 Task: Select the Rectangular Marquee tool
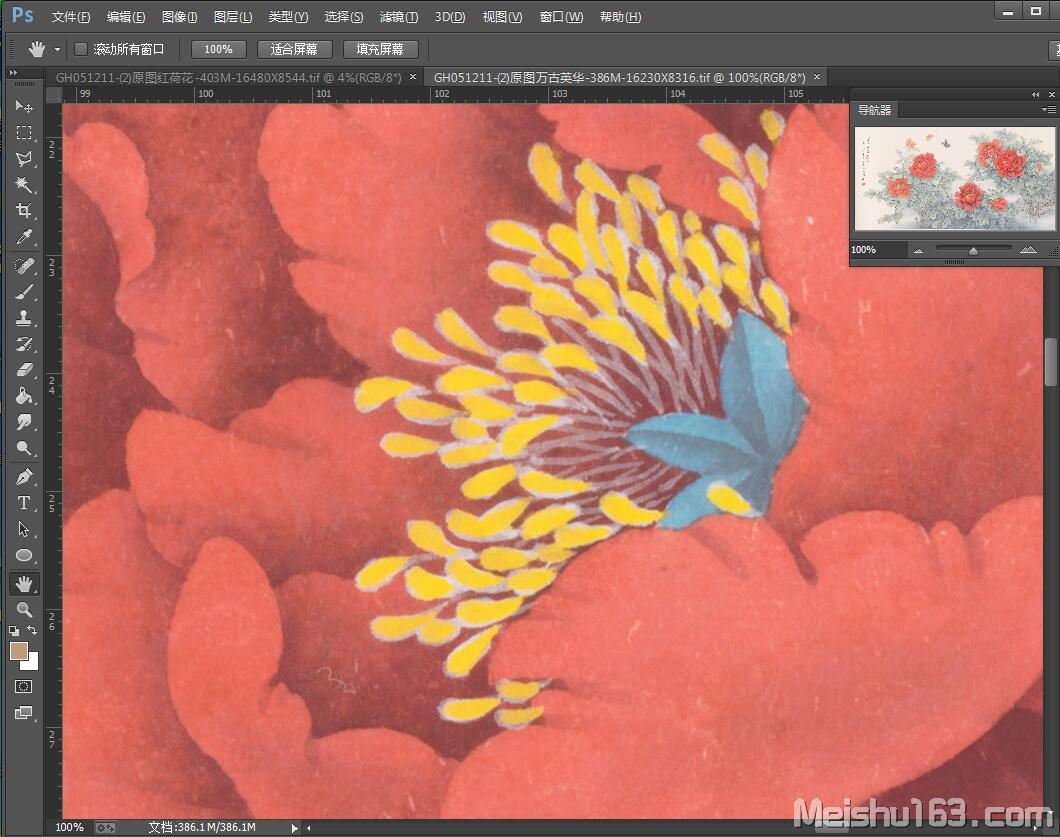[x=24, y=133]
